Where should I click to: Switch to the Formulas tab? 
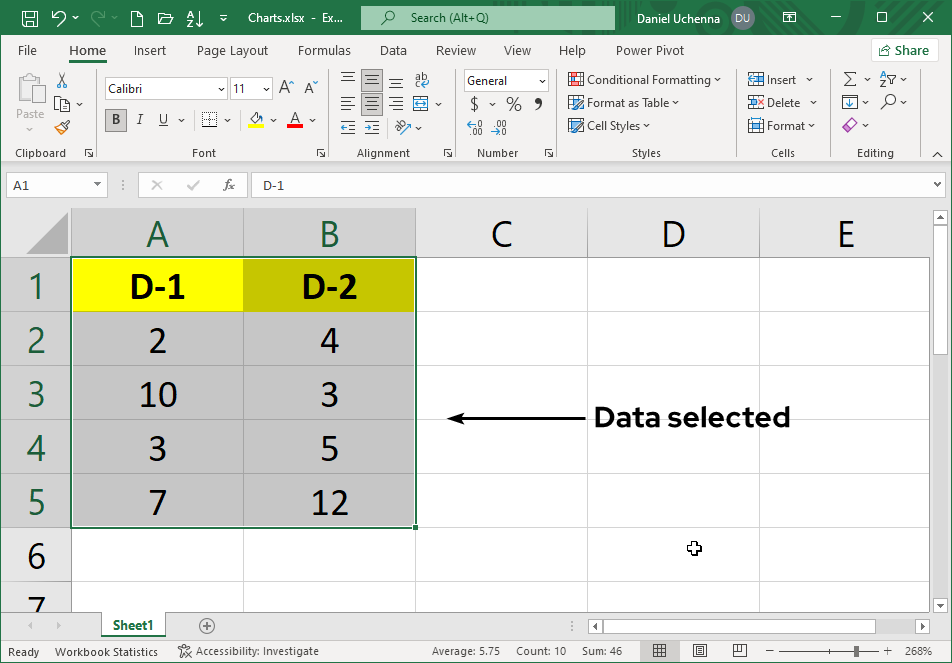pyautogui.click(x=324, y=50)
